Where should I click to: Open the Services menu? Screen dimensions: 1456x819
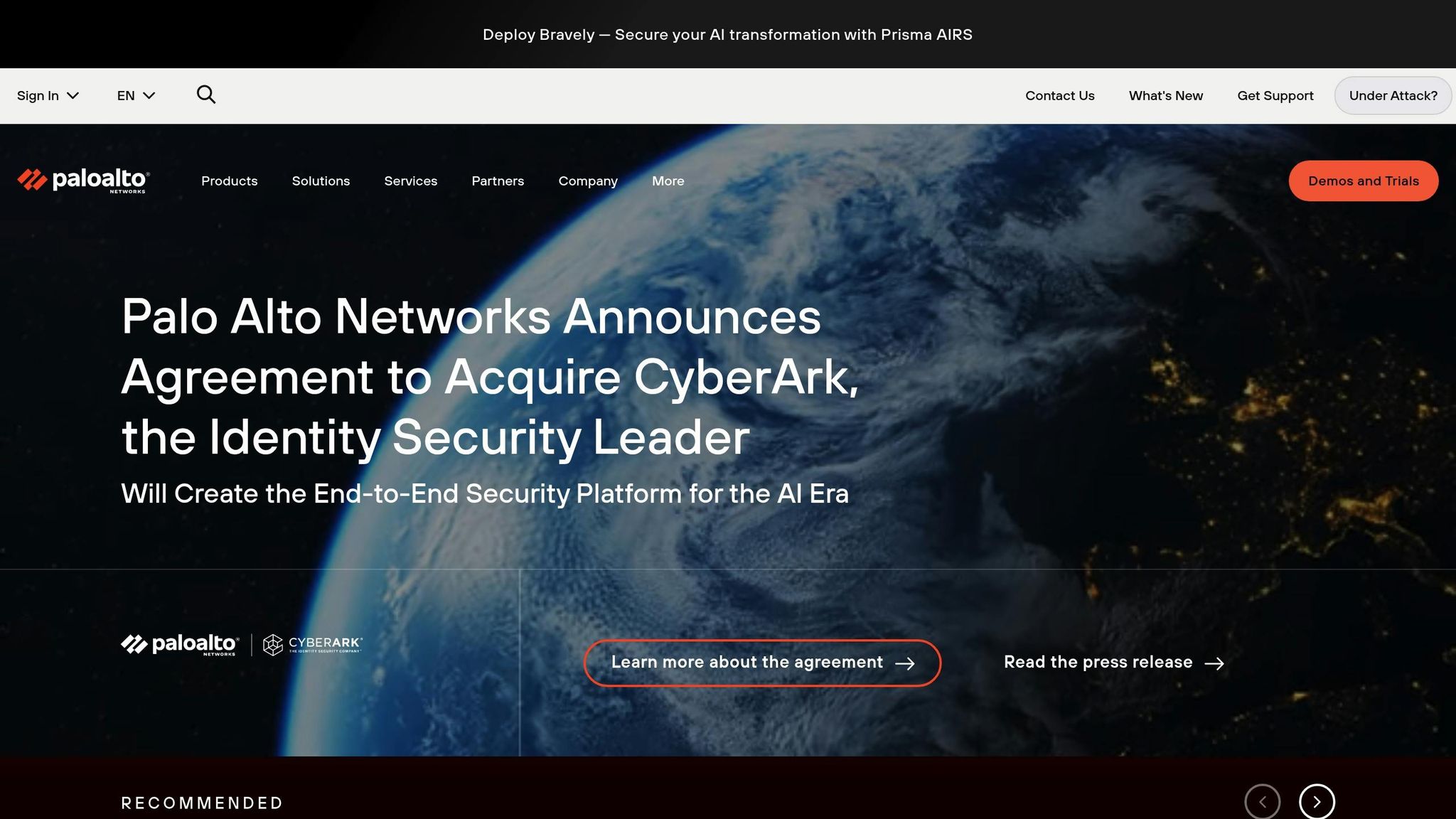click(411, 181)
